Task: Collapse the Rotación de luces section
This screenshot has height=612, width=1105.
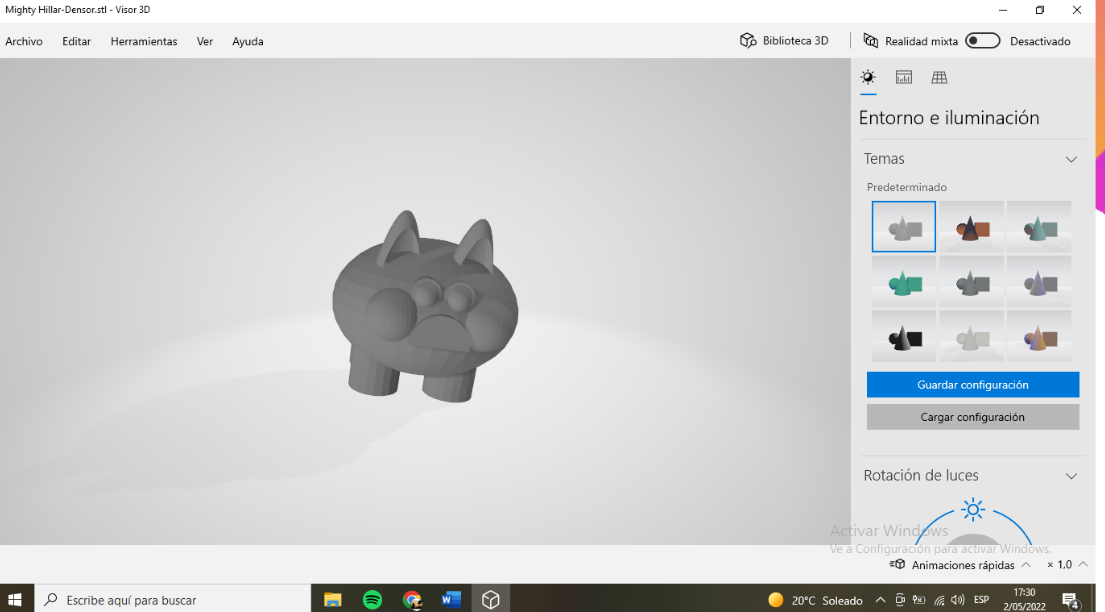Action: (x=1071, y=476)
